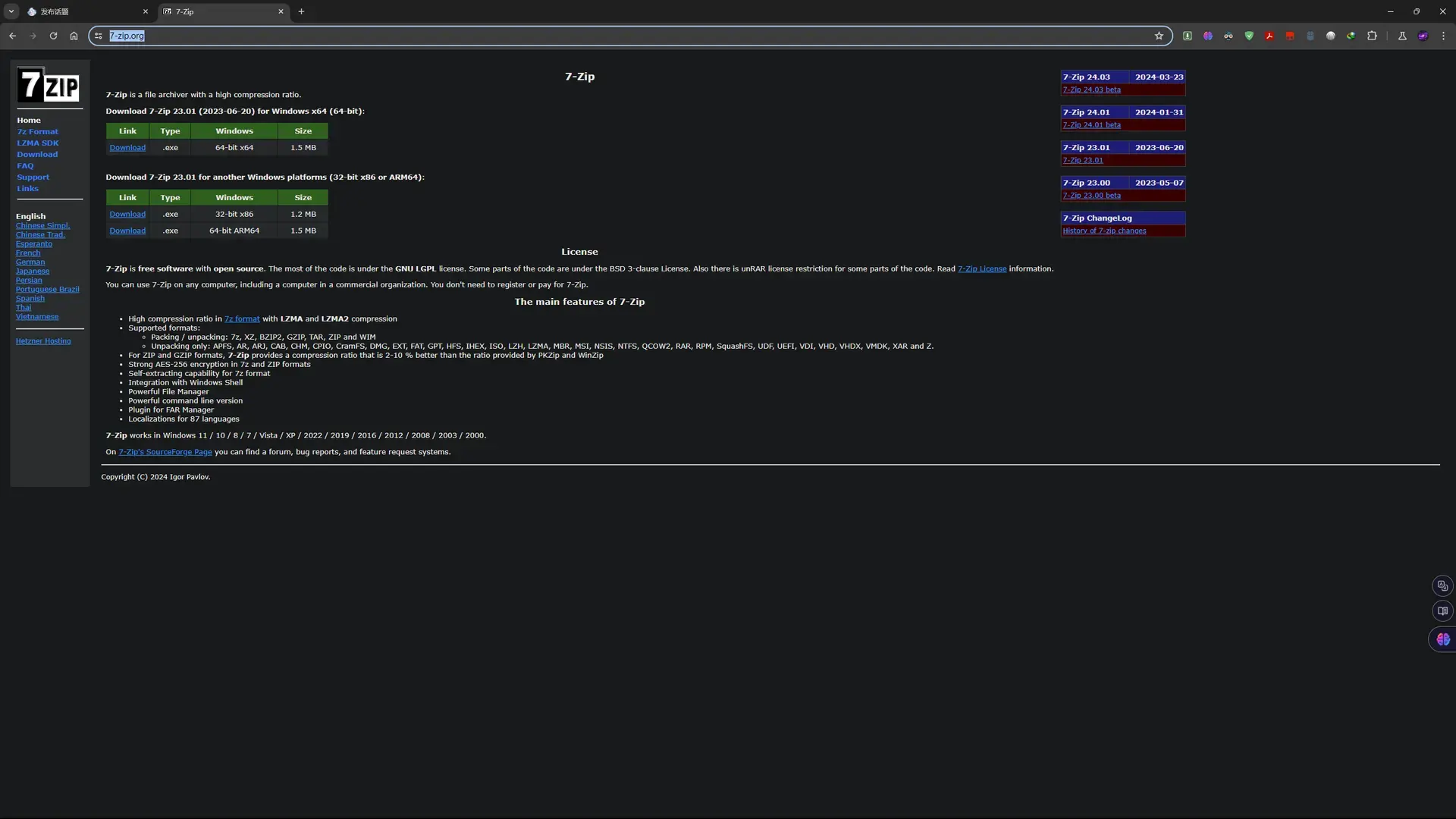This screenshot has width=1456, height=819.
Task: Switch language to French
Action: 28,253
